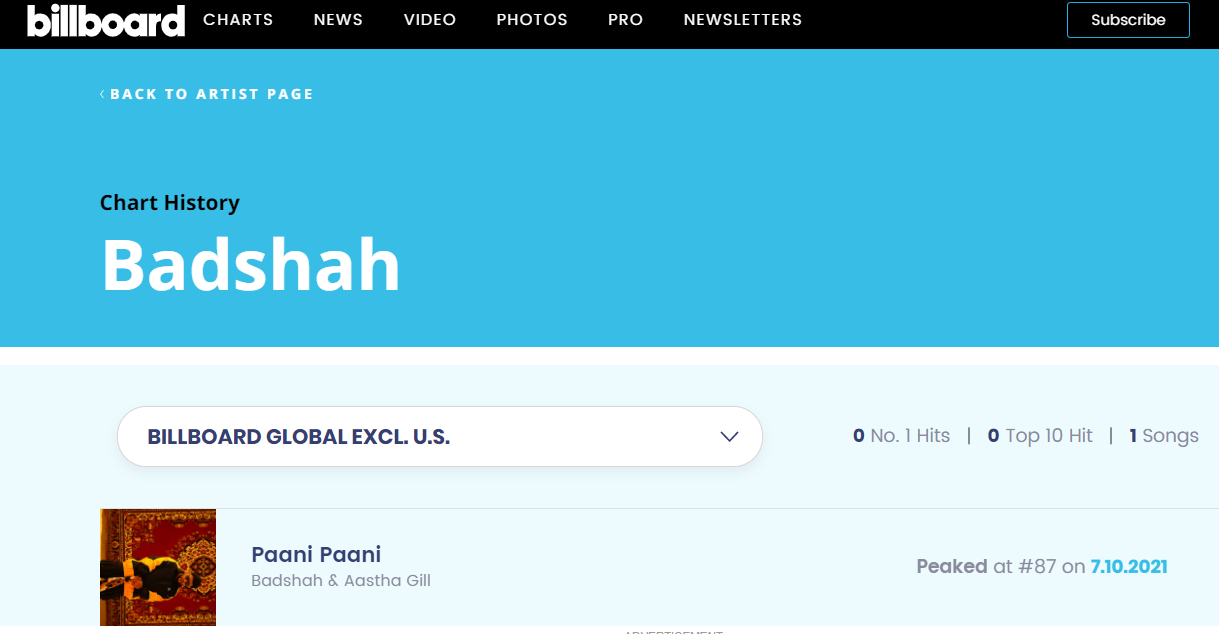Go to the Video section
This screenshot has width=1219, height=634.
coord(430,20)
